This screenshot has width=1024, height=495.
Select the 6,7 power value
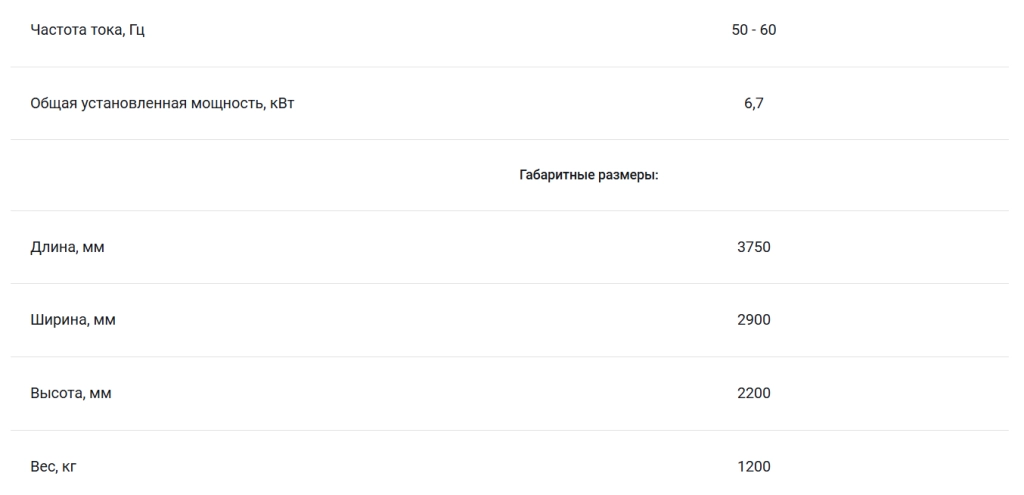(x=754, y=103)
